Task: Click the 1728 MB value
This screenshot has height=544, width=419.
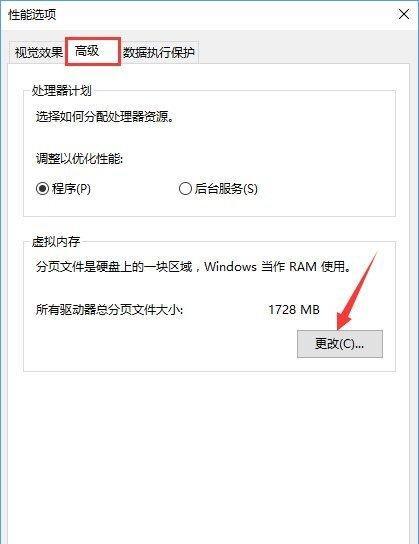Action: (x=294, y=309)
